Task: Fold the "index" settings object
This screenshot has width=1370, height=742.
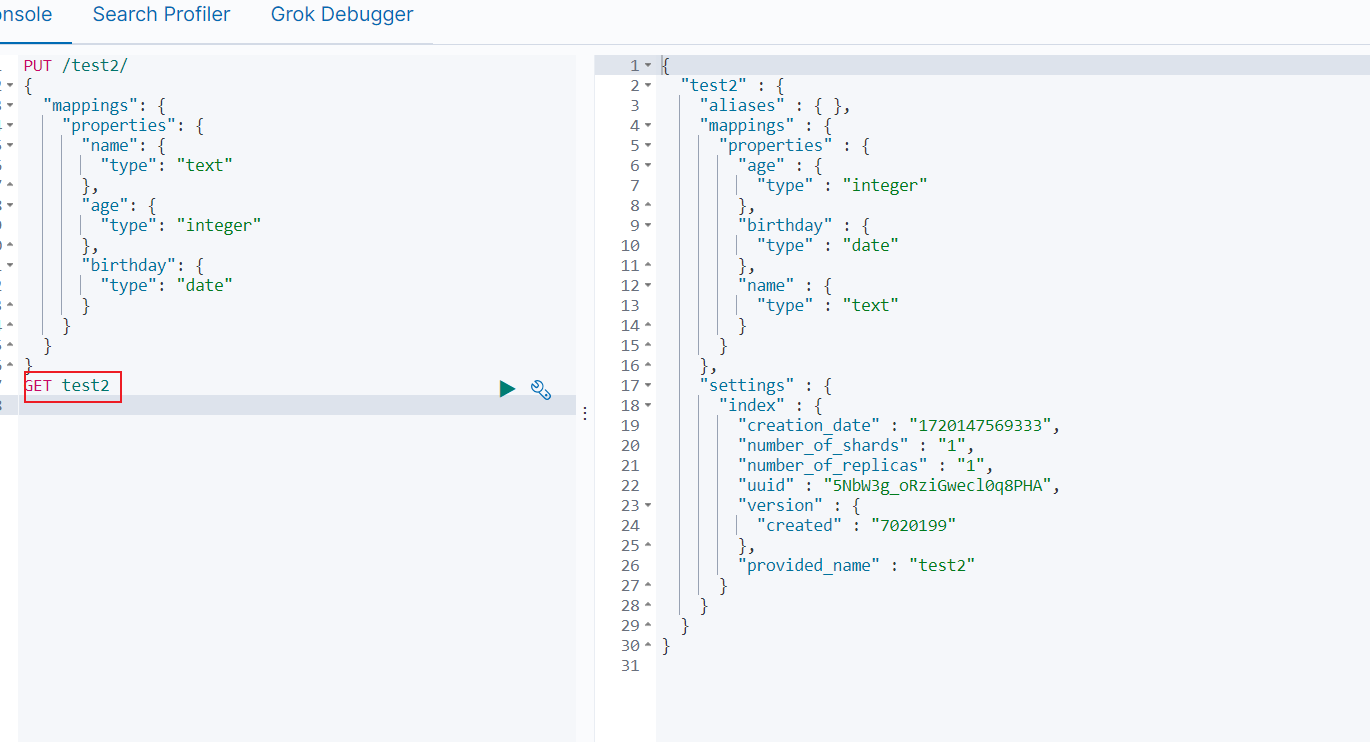Action: point(647,406)
